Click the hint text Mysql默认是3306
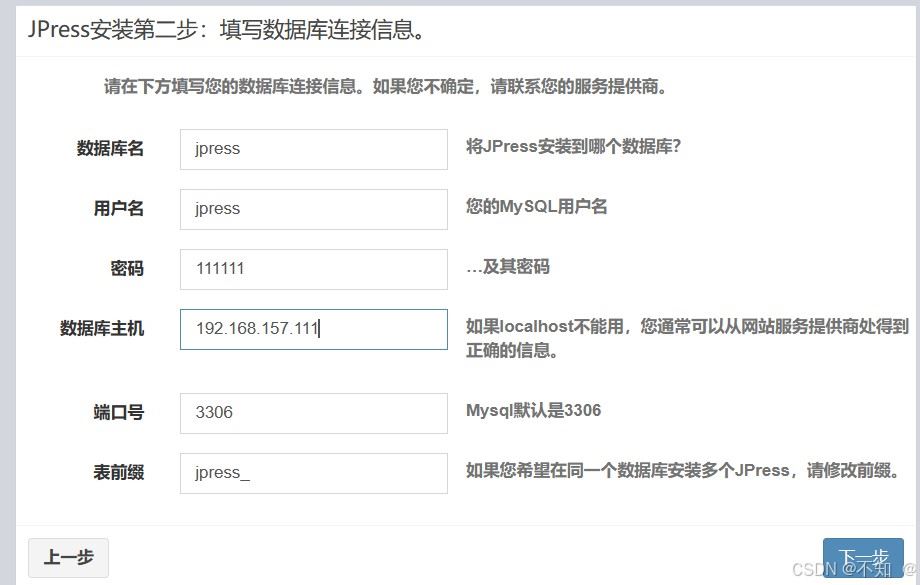 click(x=533, y=410)
